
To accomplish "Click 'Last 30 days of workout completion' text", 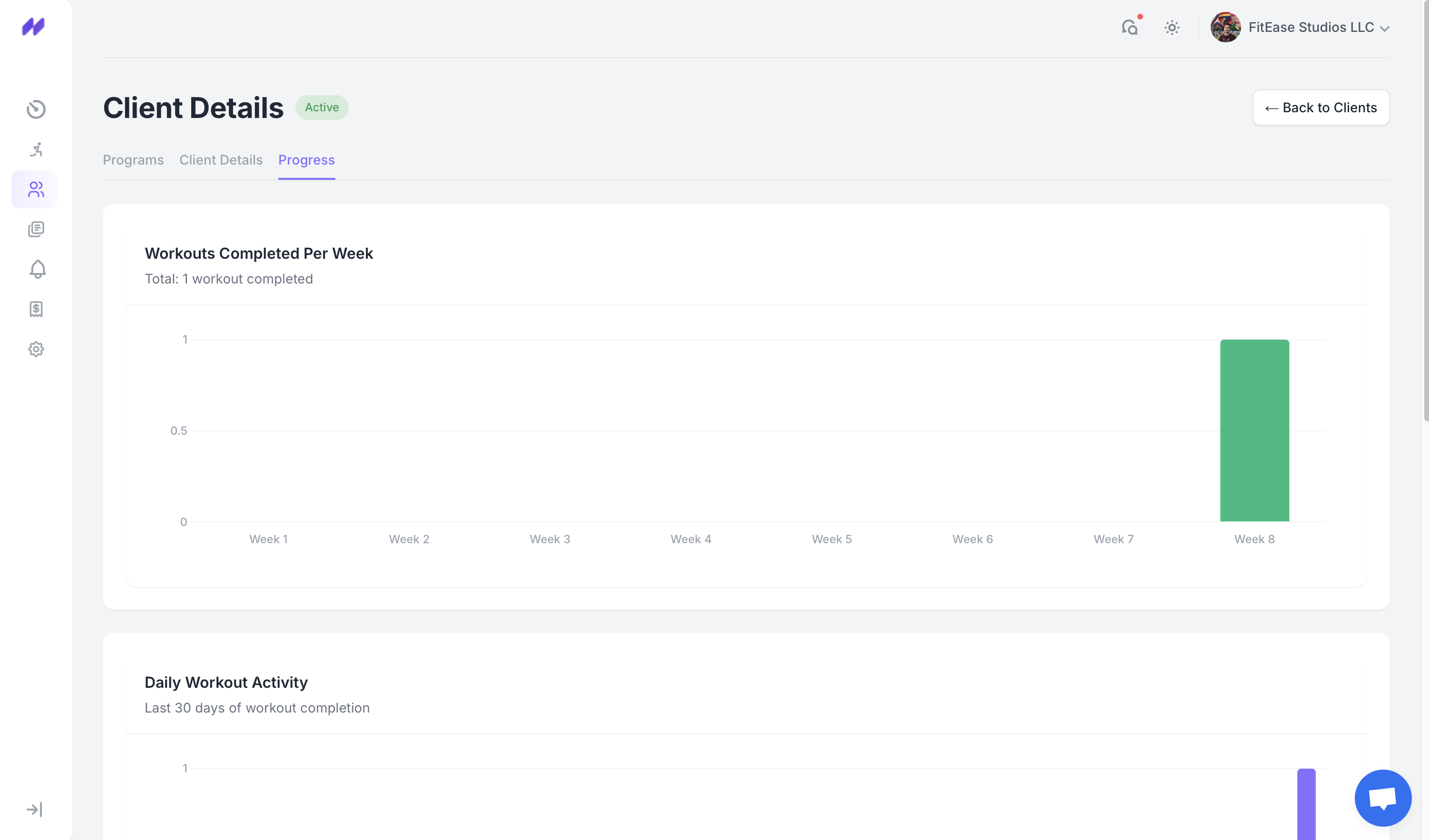I will coord(257,708).
